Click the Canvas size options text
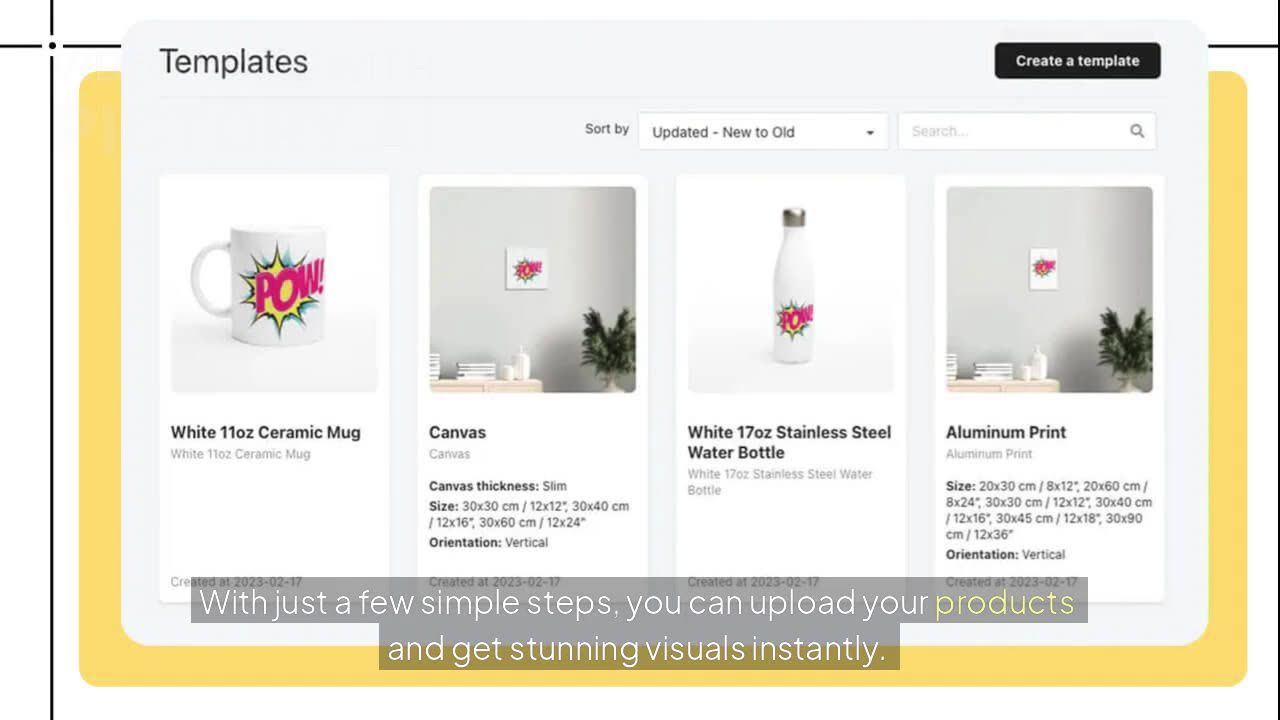1280x720 pixels. [x=529, y=514]
